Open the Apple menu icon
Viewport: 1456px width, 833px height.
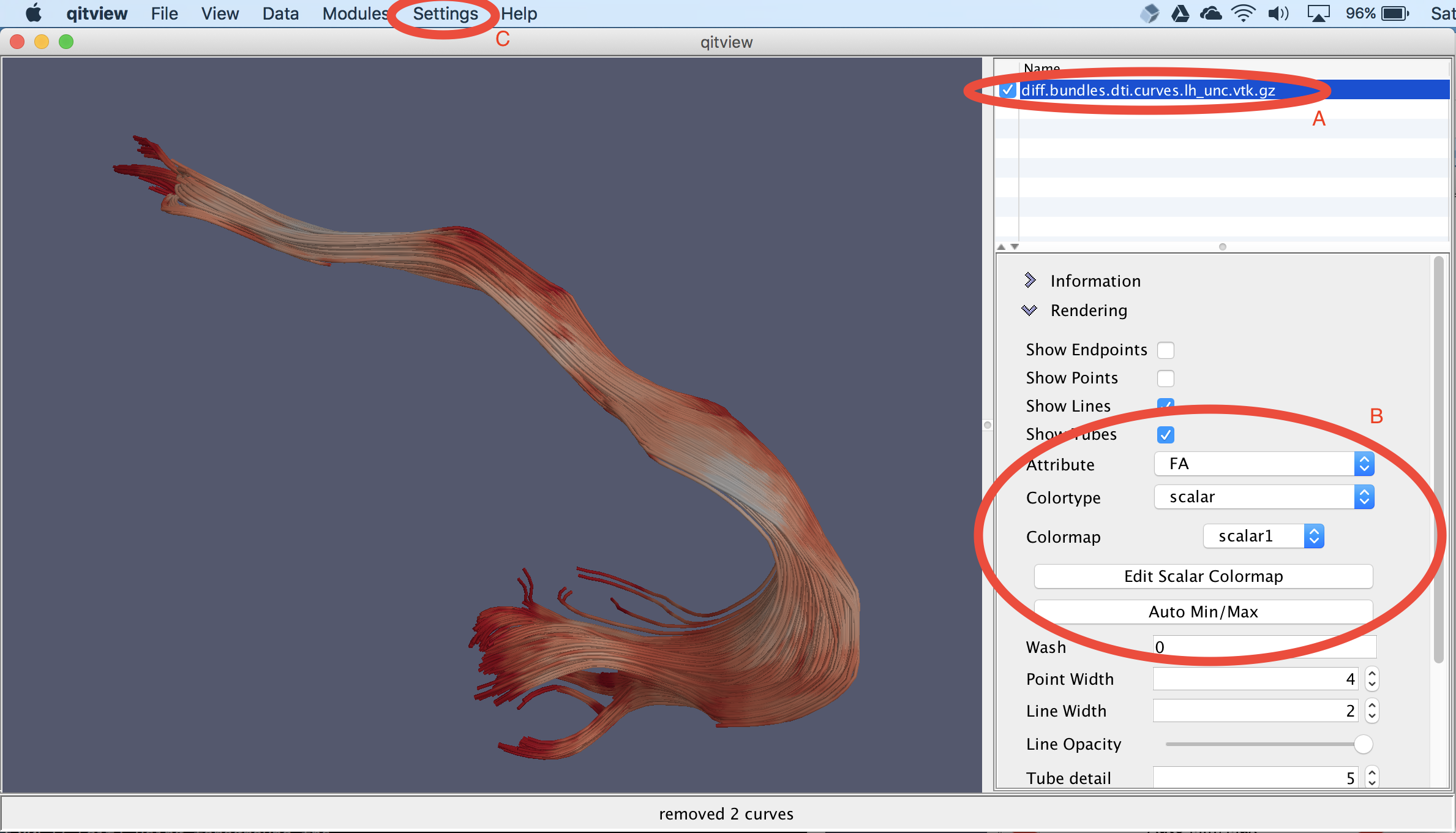[x=34, y=13]
